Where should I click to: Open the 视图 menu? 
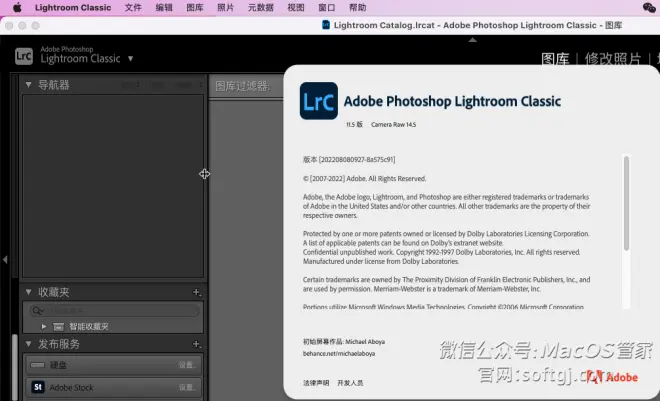[295, 7]
